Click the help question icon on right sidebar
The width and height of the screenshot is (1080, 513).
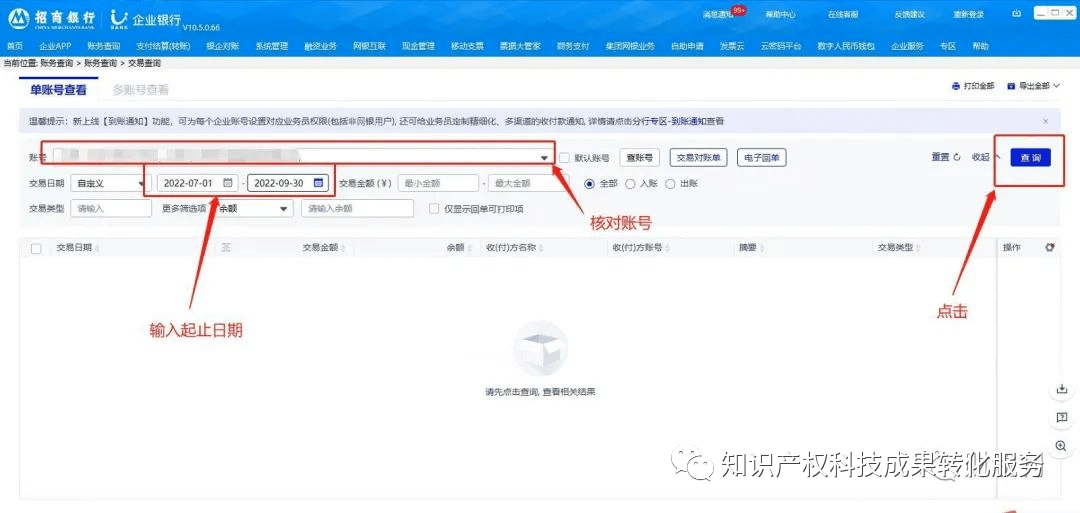pos(1061,417)
